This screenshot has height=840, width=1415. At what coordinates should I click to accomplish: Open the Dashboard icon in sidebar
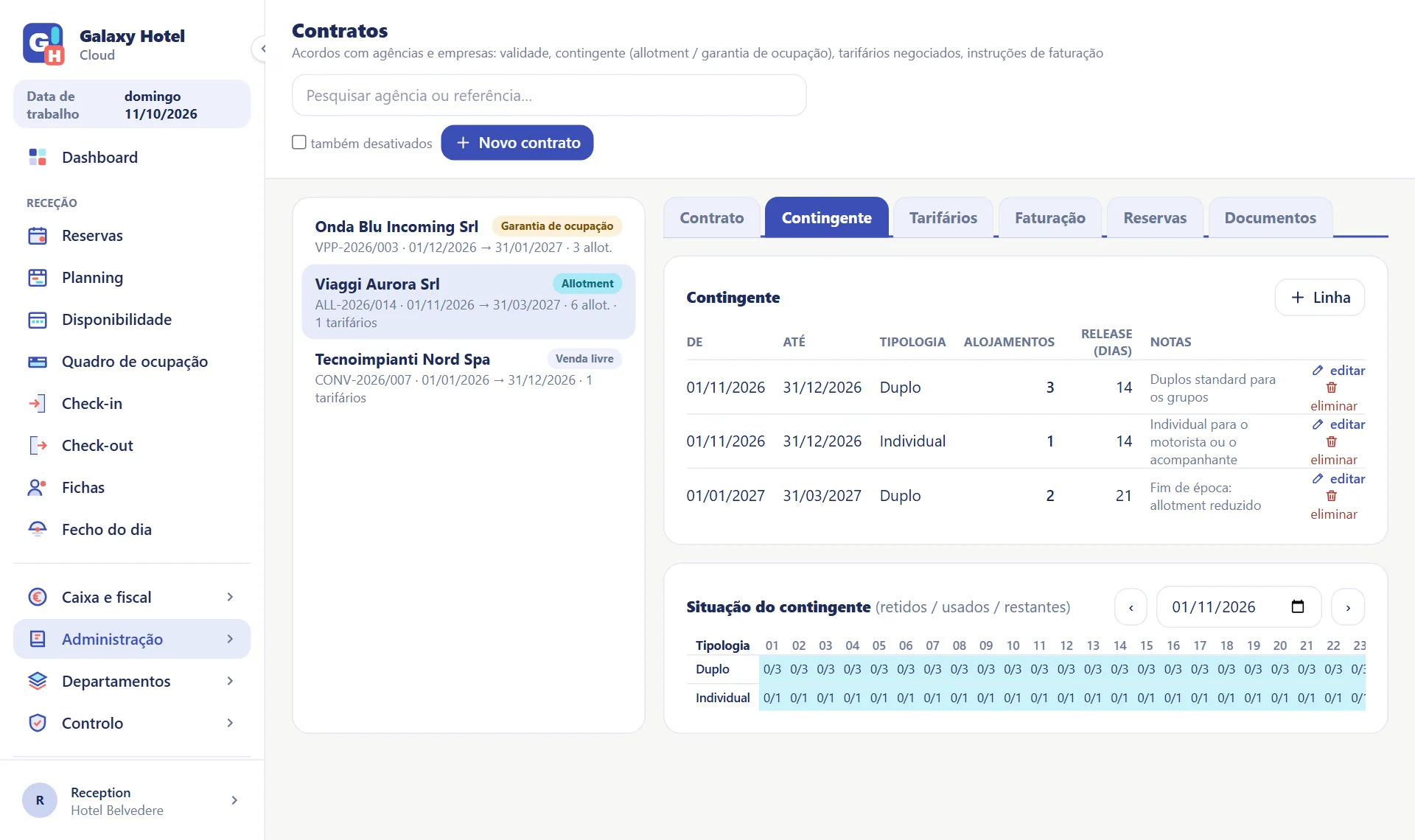coord(38,157)
